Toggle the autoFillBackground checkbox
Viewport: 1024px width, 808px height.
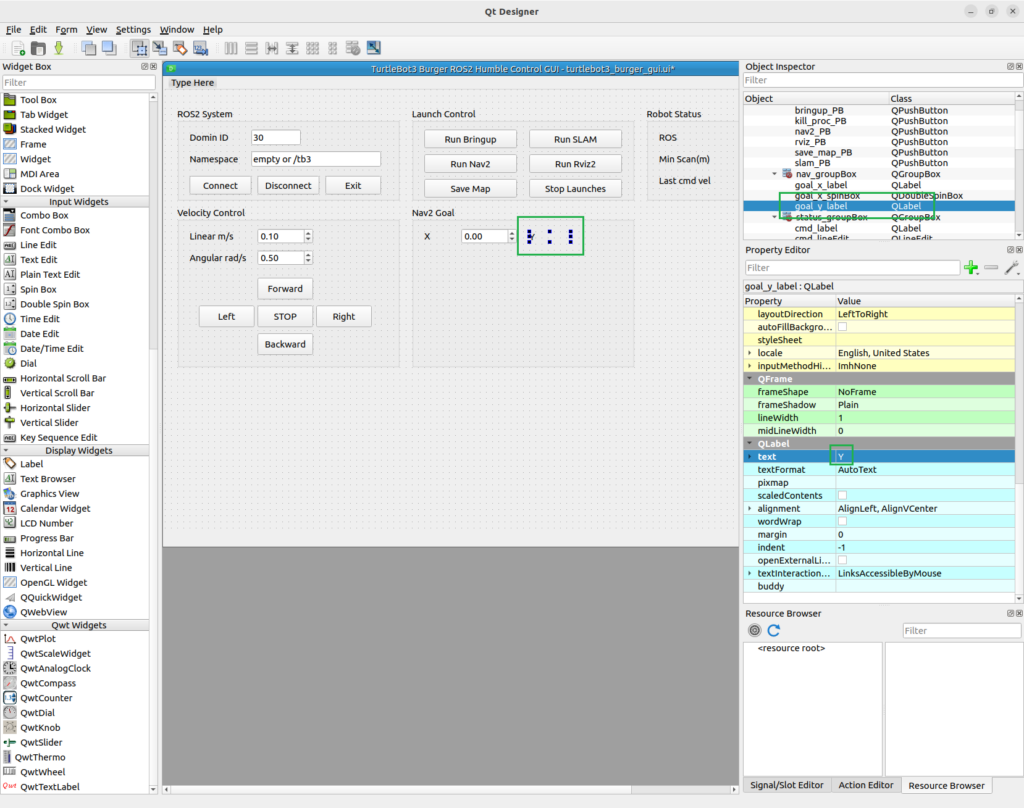[x=842, y=327]
